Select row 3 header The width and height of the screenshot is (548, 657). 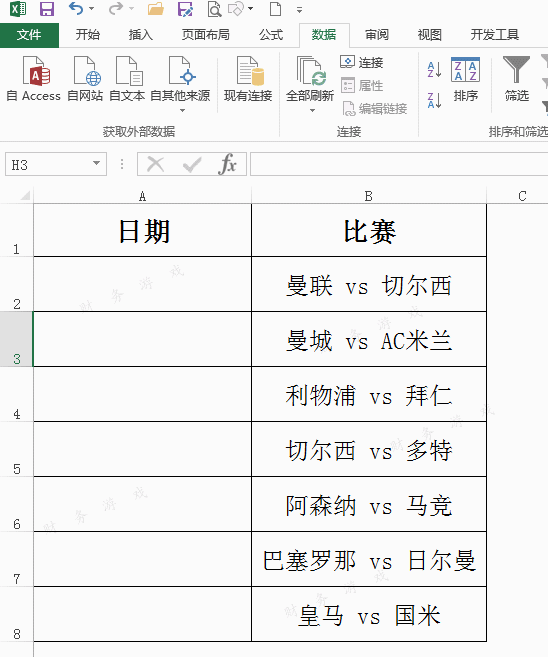coord(16,339)
